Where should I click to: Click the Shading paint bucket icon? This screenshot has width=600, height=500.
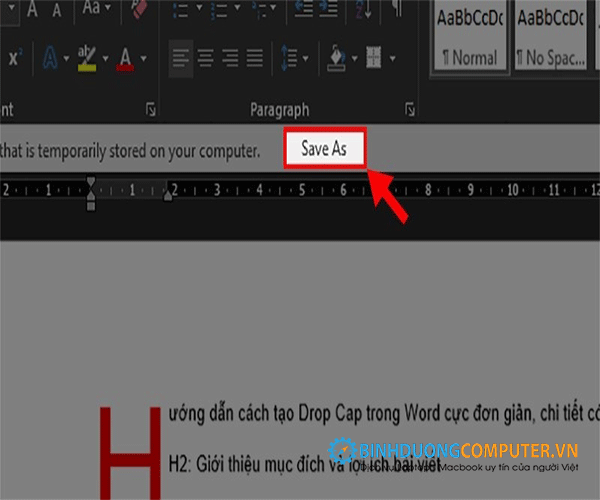tap(338, 57)
